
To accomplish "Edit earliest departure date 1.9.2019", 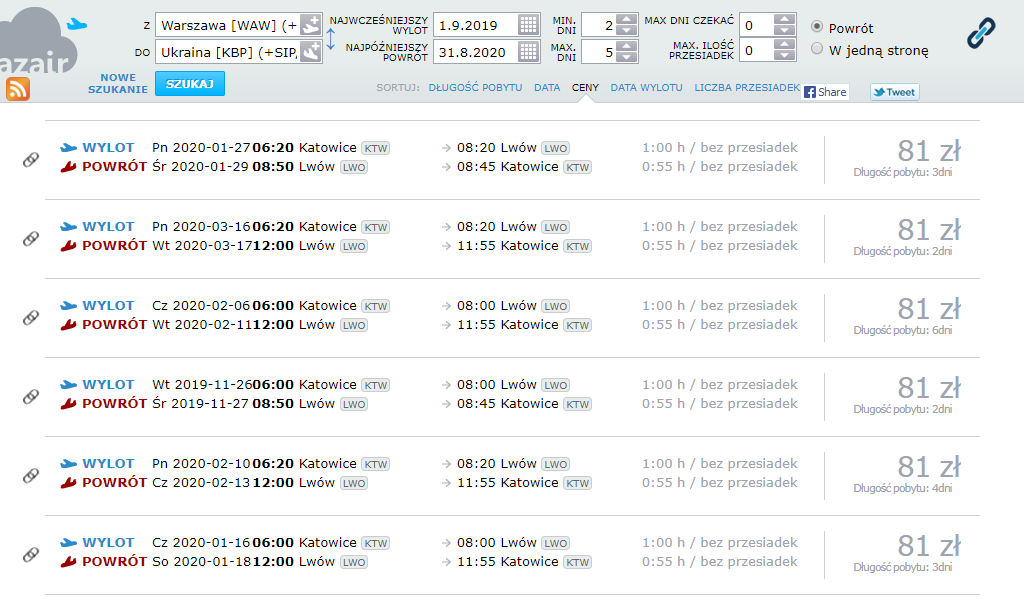I will 477,25.
